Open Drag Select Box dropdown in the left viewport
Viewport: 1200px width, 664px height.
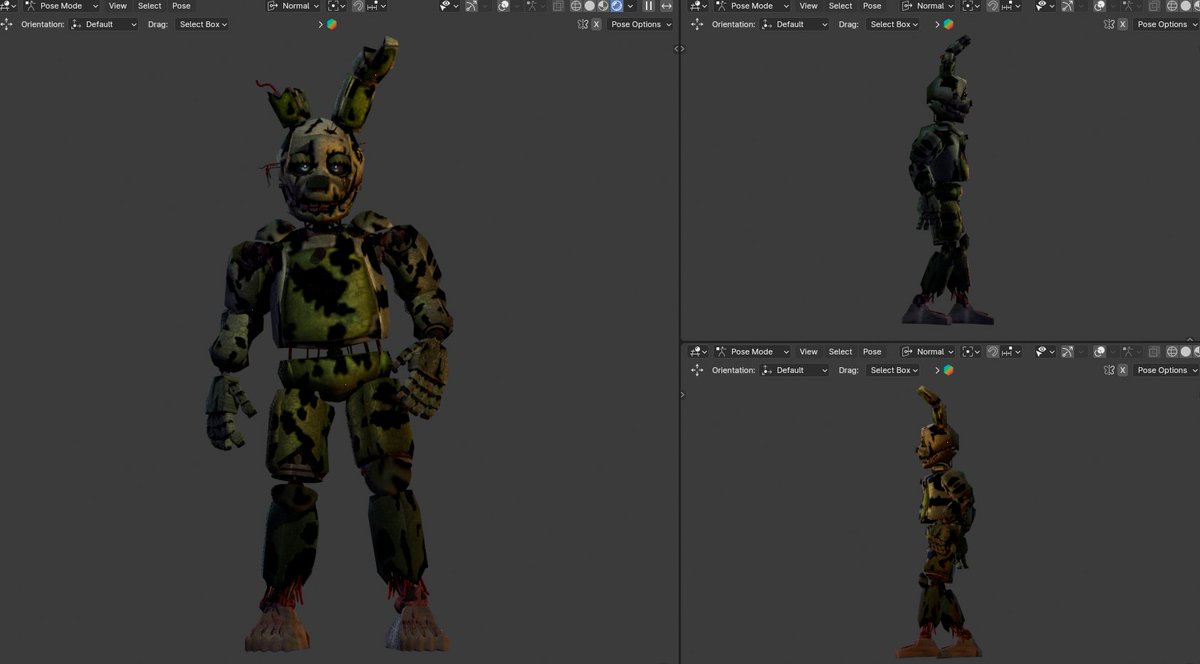(x=202, y=24)
